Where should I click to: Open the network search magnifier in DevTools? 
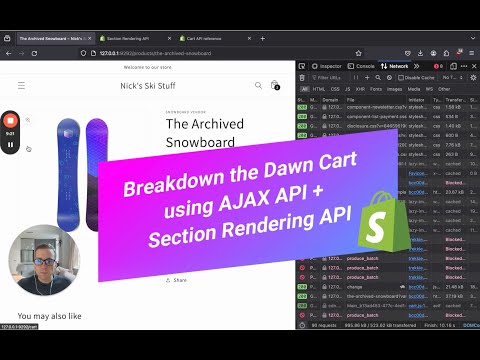pyautogui.click(x=378, y=78)
